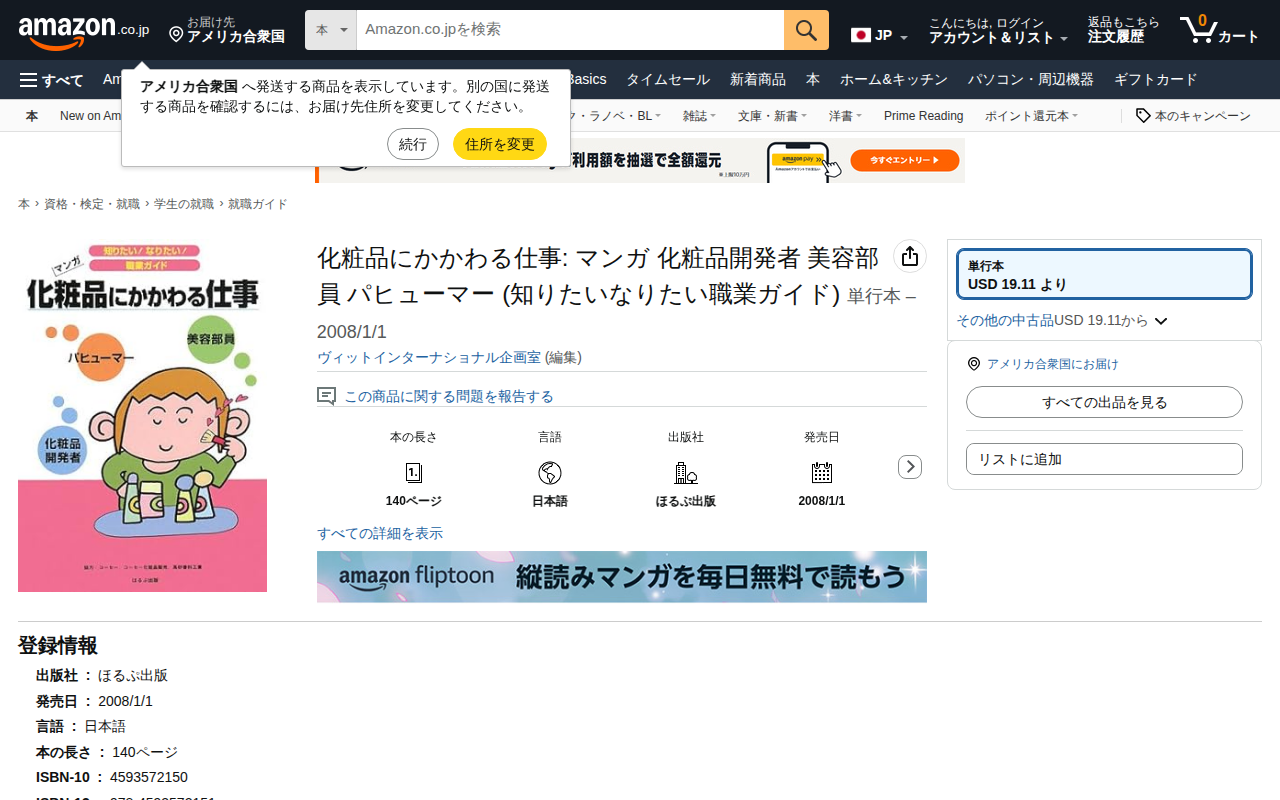
Task: Click inside the Amazon.co.jp search field
Action: pyautogui.click(x=570, y=30)
